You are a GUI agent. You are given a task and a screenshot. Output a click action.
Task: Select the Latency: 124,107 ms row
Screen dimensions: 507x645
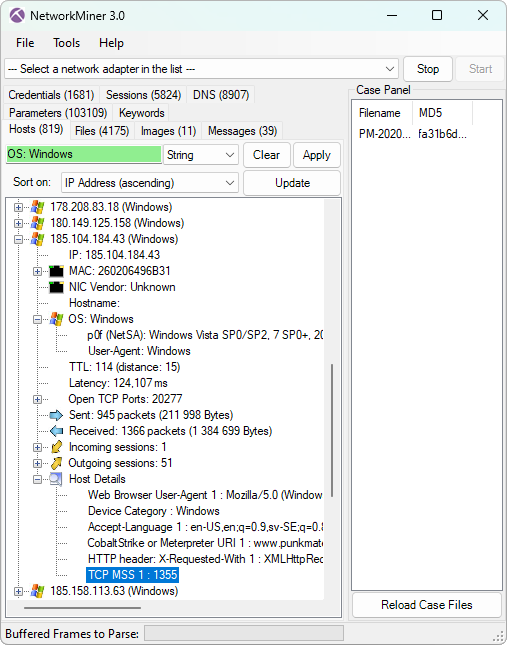click(x=118, y=383)
